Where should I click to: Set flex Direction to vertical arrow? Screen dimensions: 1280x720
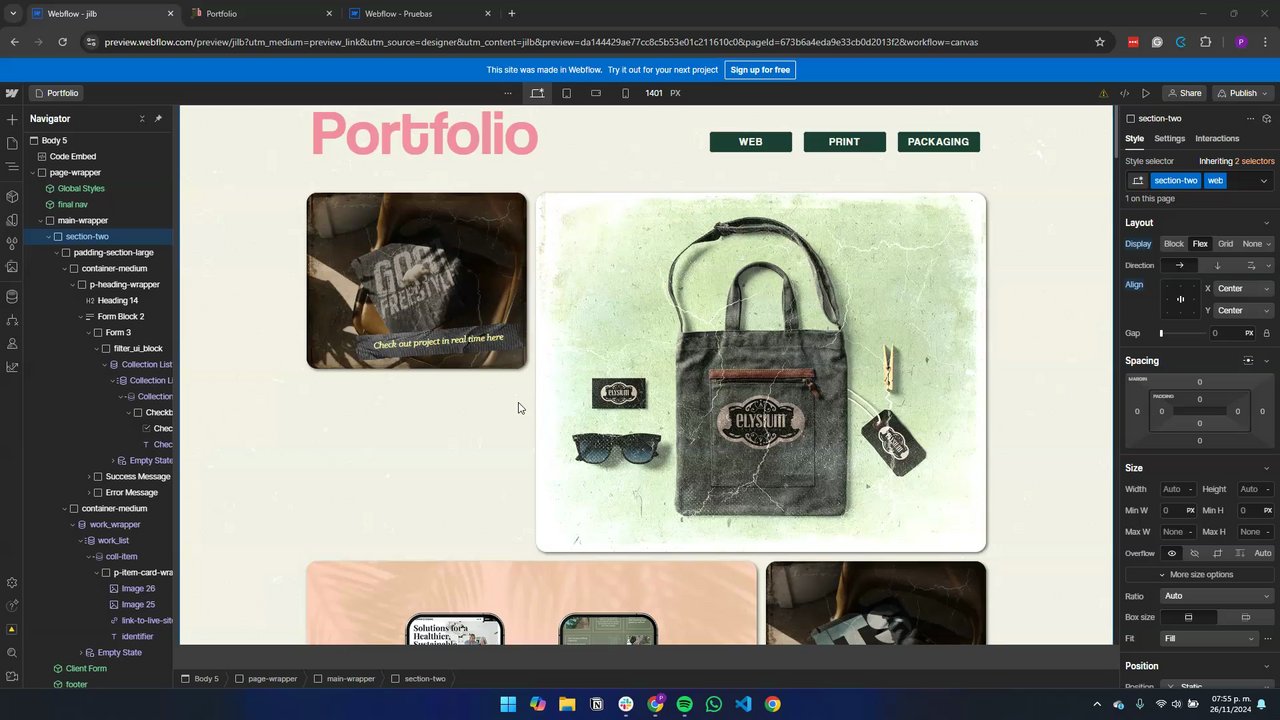[1217, 265]
